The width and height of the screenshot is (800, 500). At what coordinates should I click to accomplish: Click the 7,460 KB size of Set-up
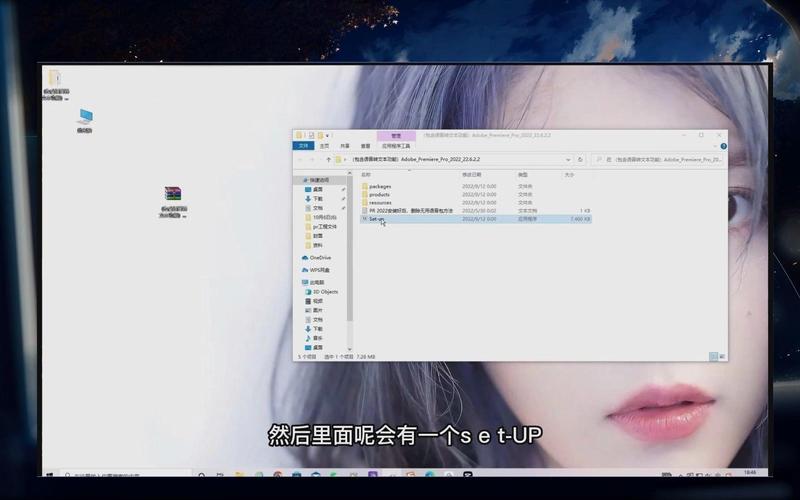[580, 219]
